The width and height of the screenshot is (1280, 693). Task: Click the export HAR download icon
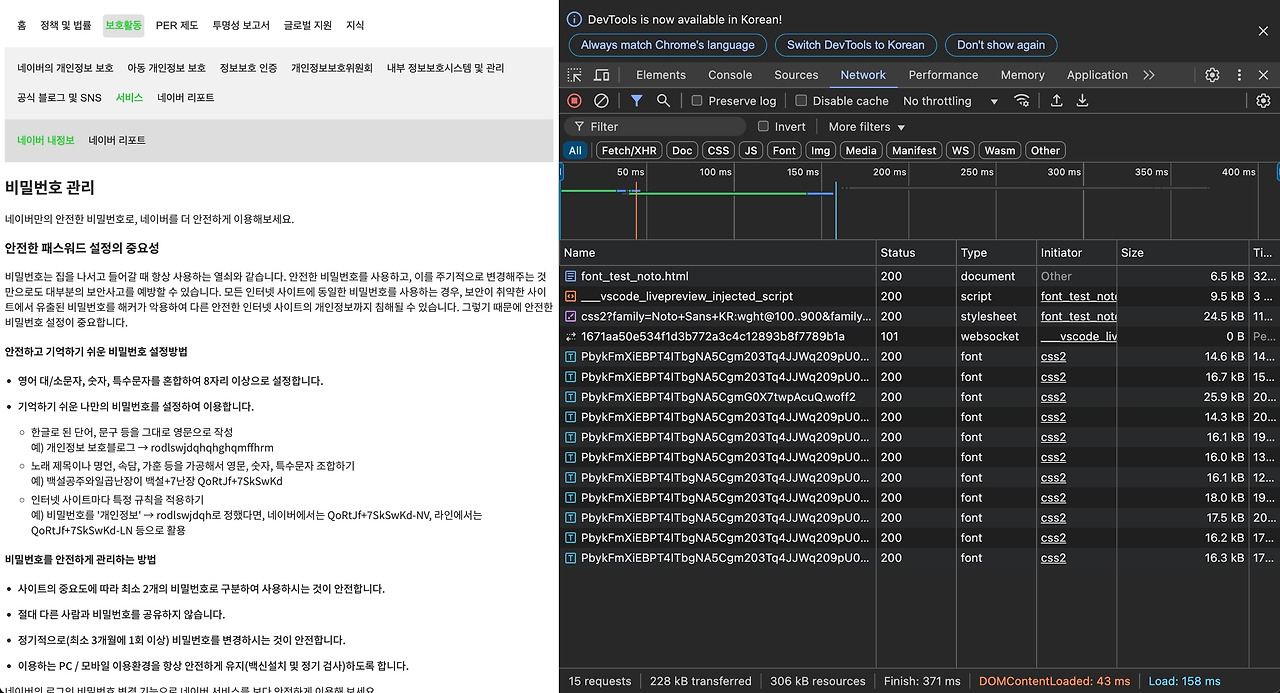[1082, 101]
